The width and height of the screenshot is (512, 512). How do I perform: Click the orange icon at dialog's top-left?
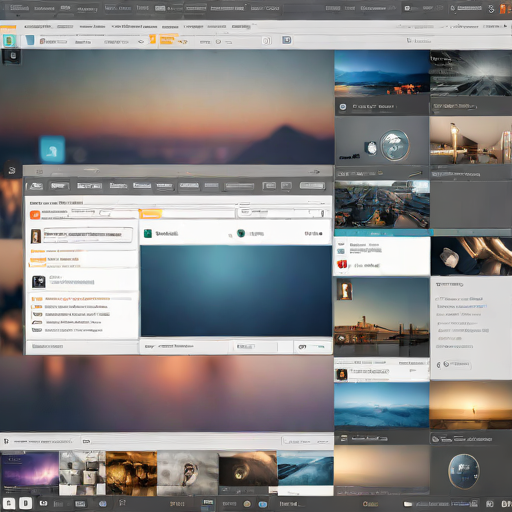(x=35, y=215)
